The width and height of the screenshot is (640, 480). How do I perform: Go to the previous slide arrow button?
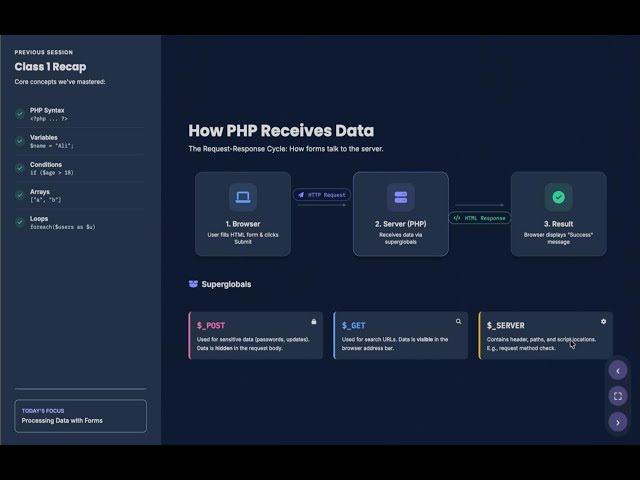tap(618, 371)
